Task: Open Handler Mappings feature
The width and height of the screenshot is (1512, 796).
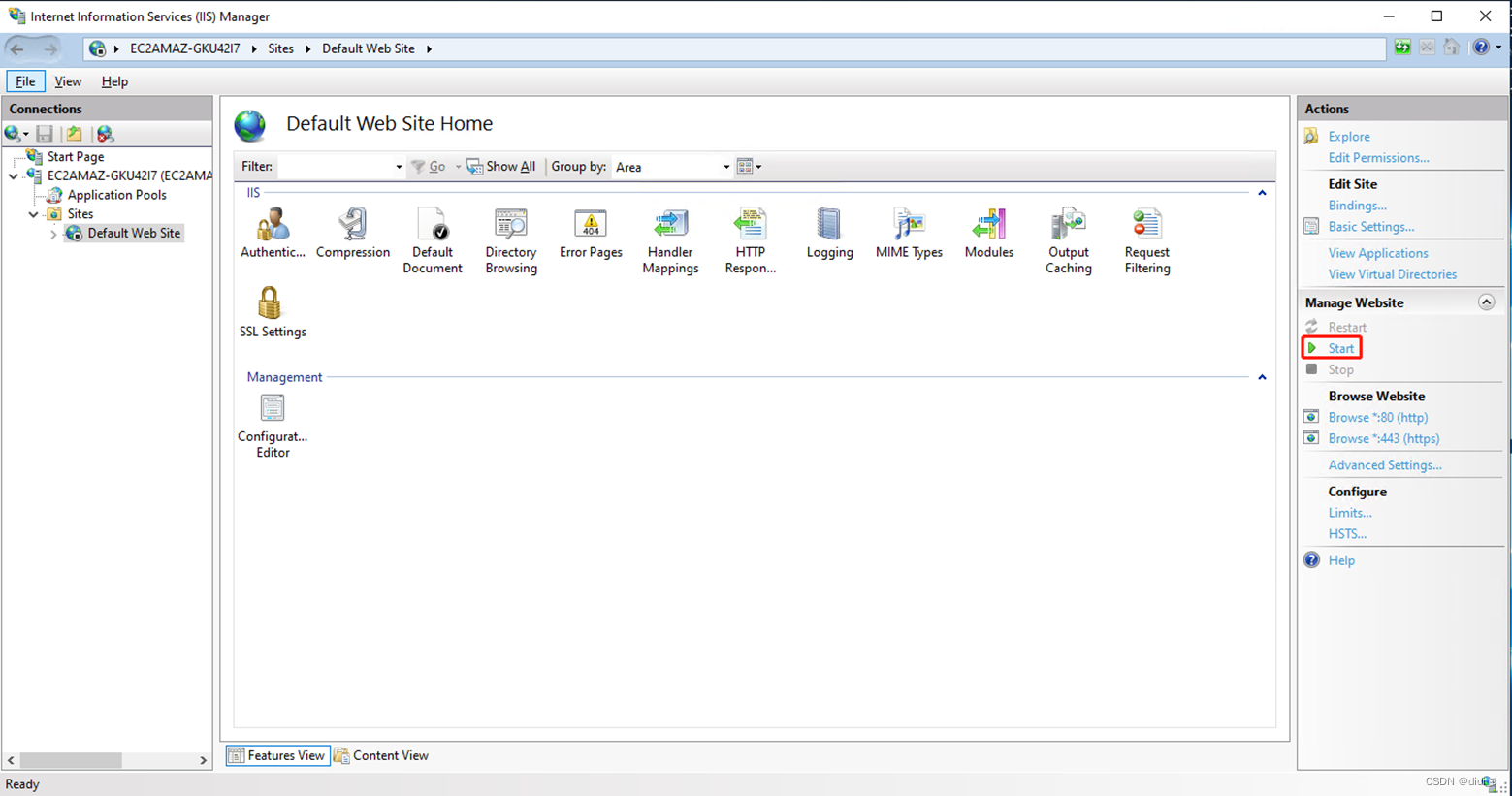Action: [x=670, y=241]
